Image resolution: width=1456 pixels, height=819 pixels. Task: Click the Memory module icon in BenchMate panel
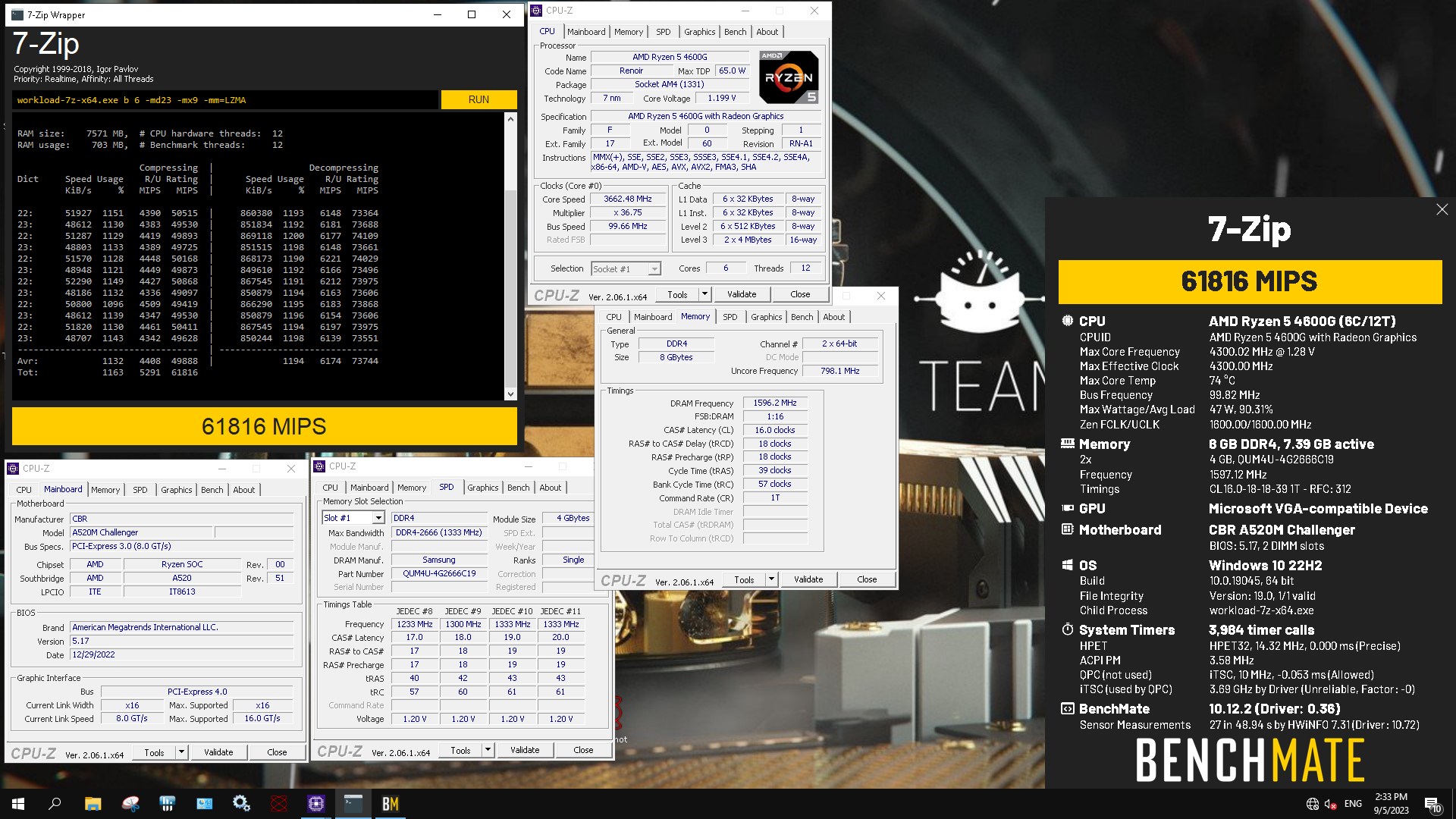coord(1068,444)
